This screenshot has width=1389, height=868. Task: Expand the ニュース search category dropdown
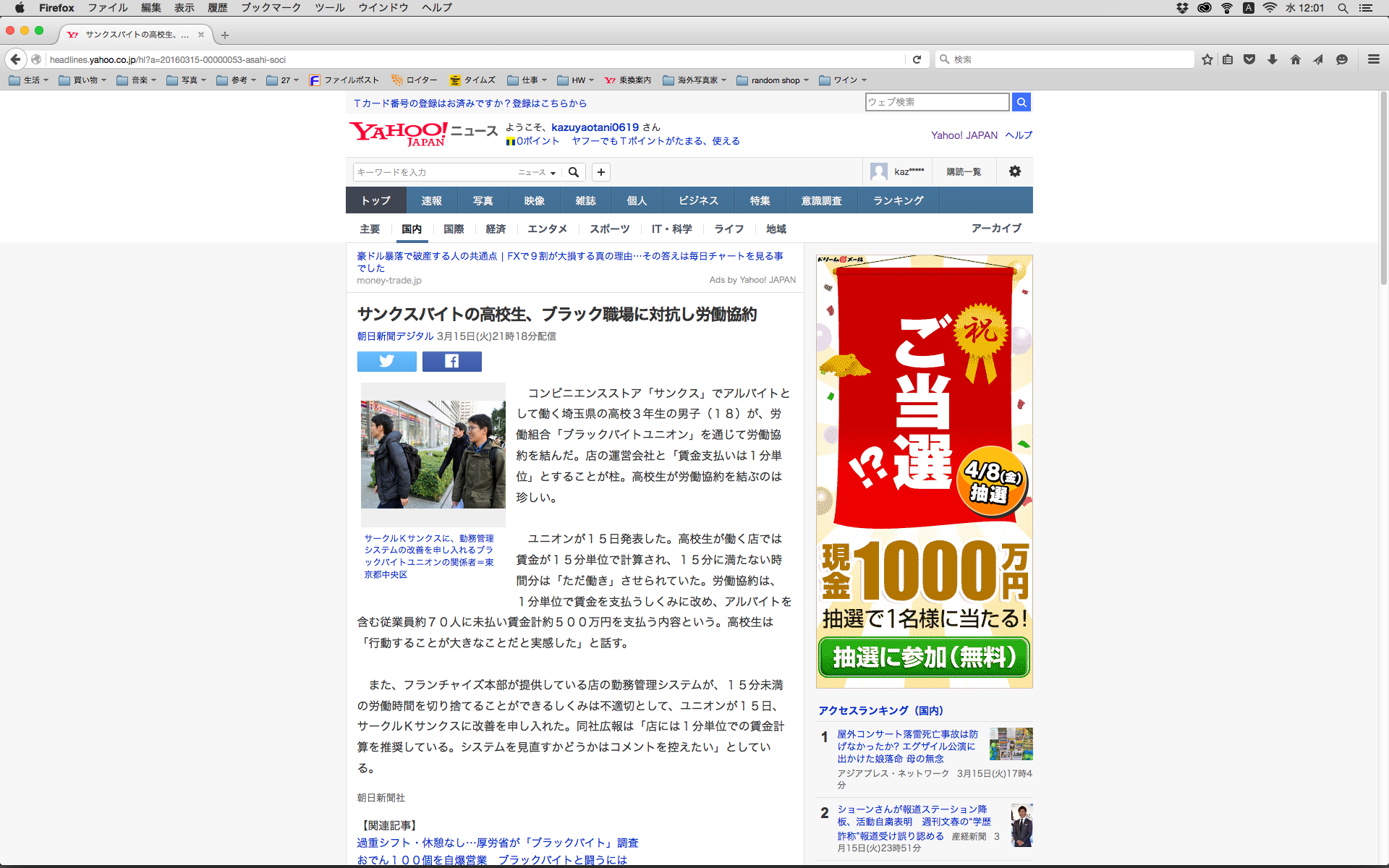[537, 172]
